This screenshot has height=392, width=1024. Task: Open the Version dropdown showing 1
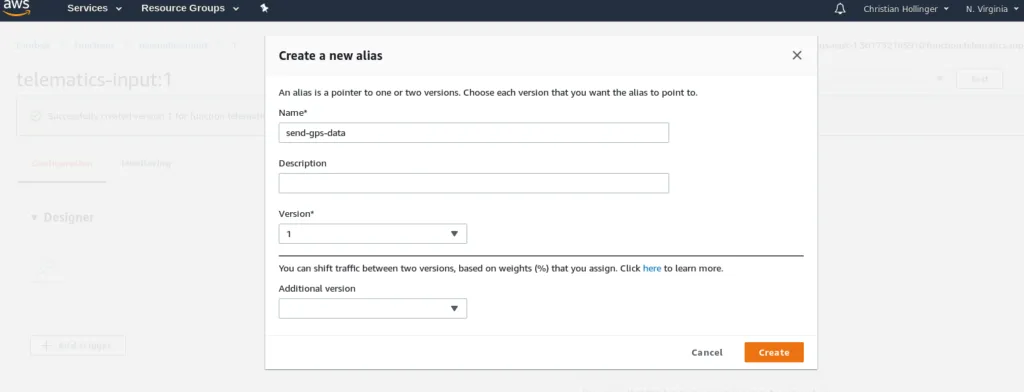click(x=373, y=234)
